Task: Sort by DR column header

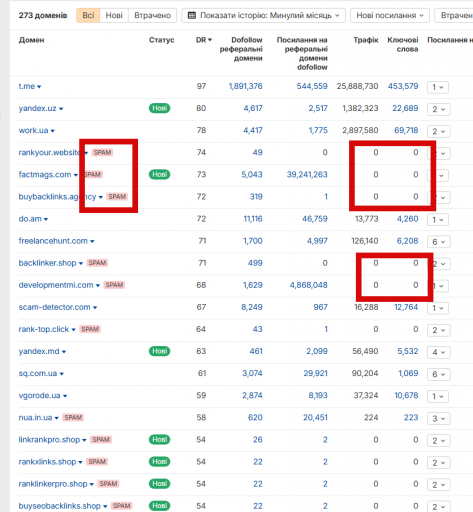Action: [204, 40]
